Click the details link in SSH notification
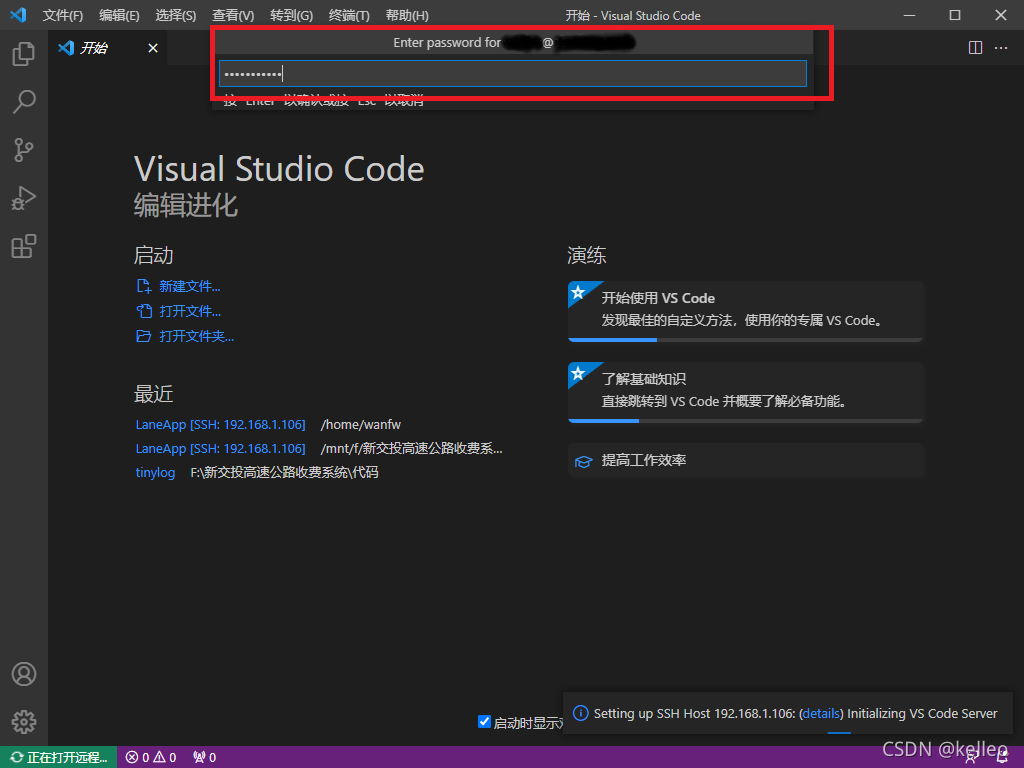The width and height of the screenshot is (1024, 768). point(821,713)
